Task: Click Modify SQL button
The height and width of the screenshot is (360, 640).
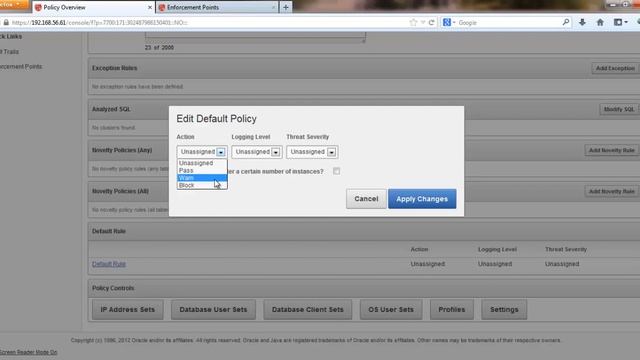Action: [x=619, y=109]
